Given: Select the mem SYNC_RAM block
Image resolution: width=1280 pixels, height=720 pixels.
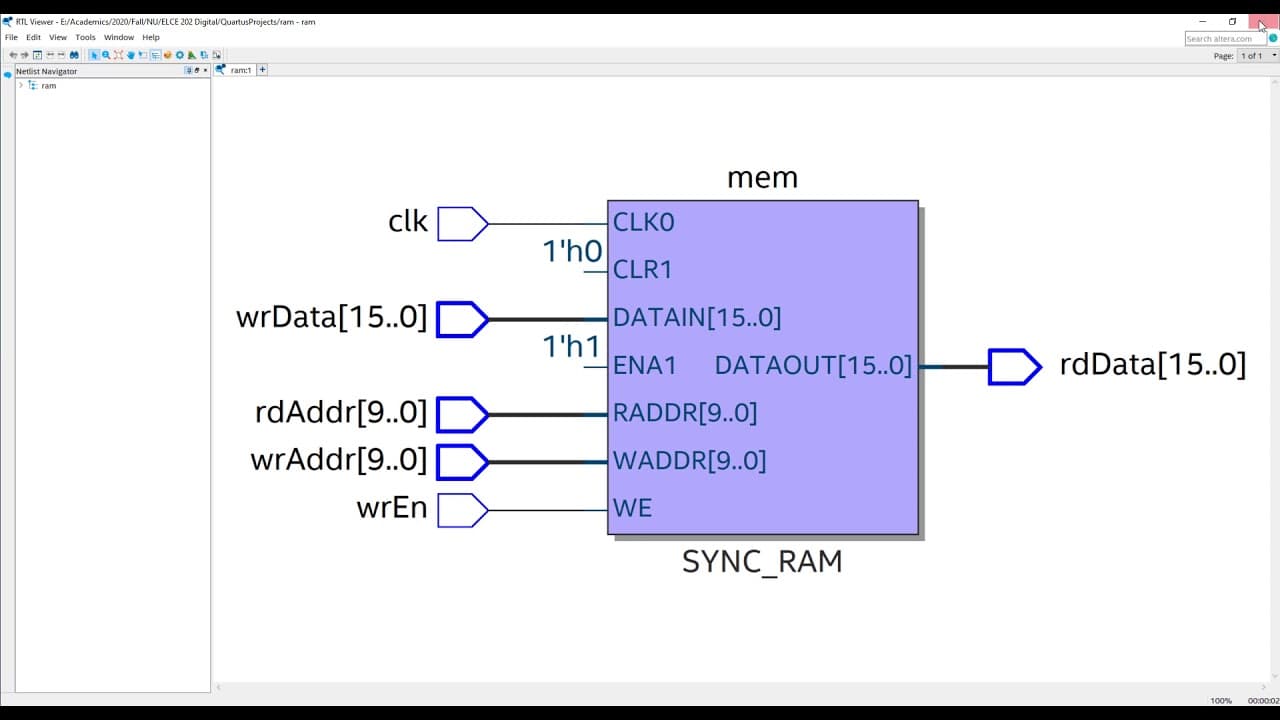Looking at the screenshot, I should (763, 368).
